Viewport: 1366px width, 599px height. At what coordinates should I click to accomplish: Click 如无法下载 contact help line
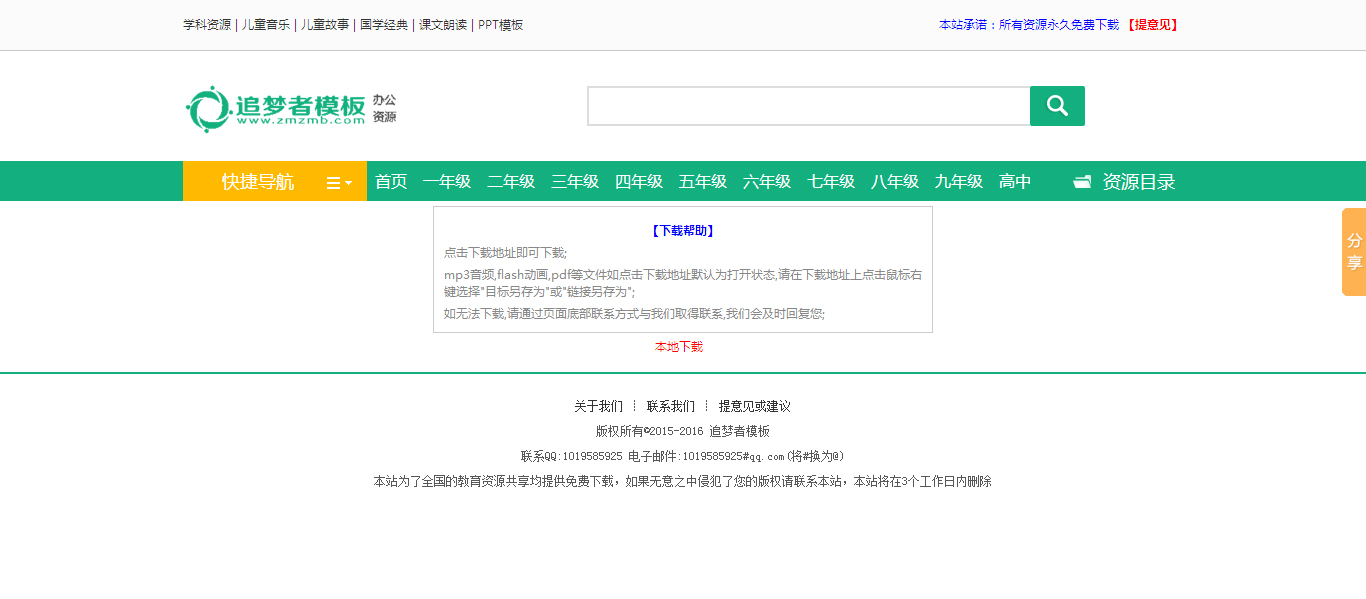[x=634, y=313]
